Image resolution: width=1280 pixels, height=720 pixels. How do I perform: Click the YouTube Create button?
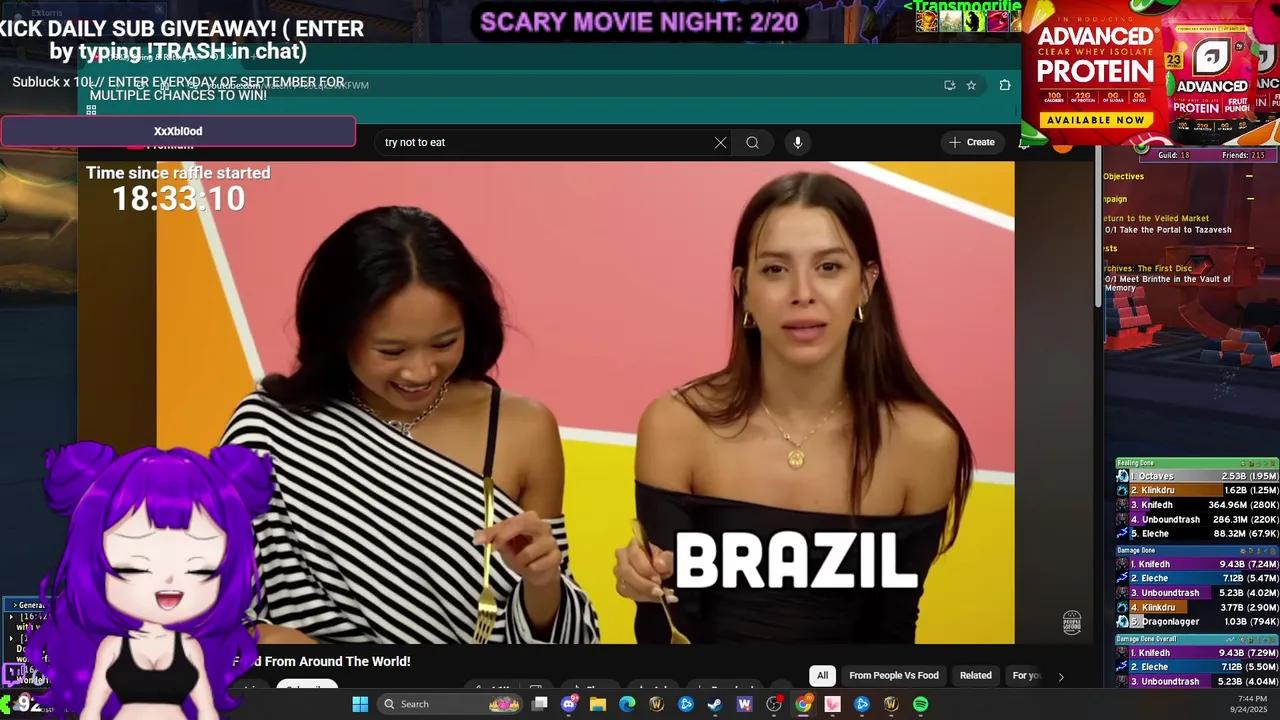(972, 142)
